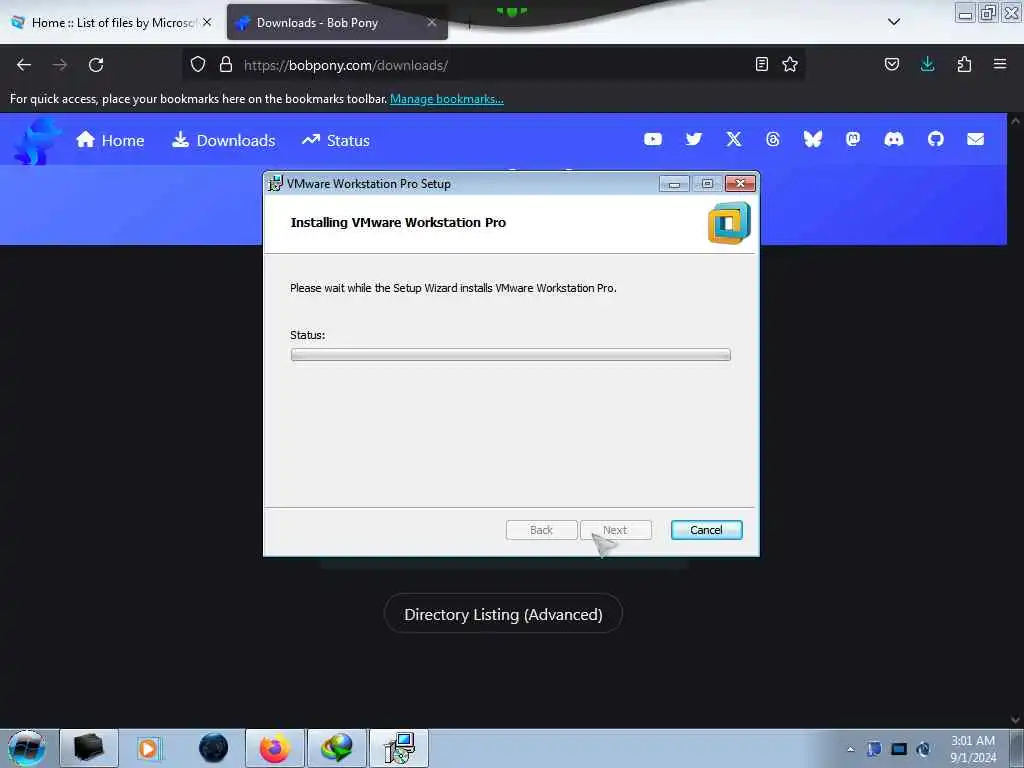
Task: Bookmark this page with the star icon
Action: (x=790, y=64)
